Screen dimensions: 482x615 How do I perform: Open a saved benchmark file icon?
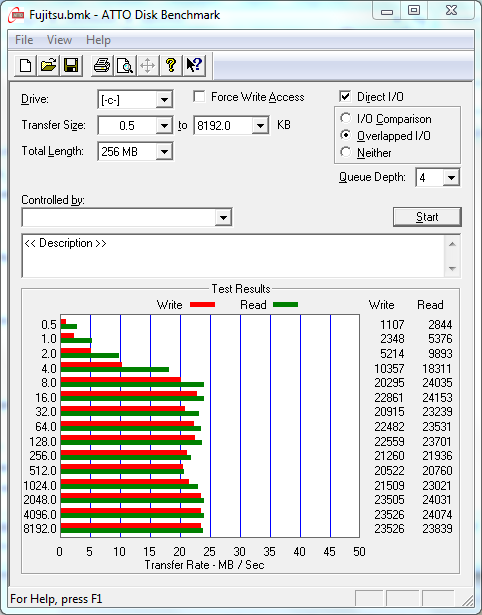click(x=48, y=66)
